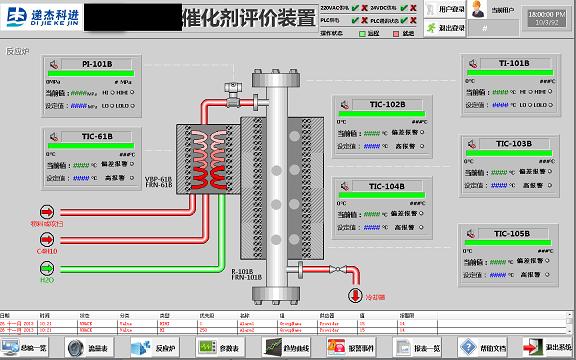Select the green remote operation status box
576x360 pixels.
tap(362, 33)
